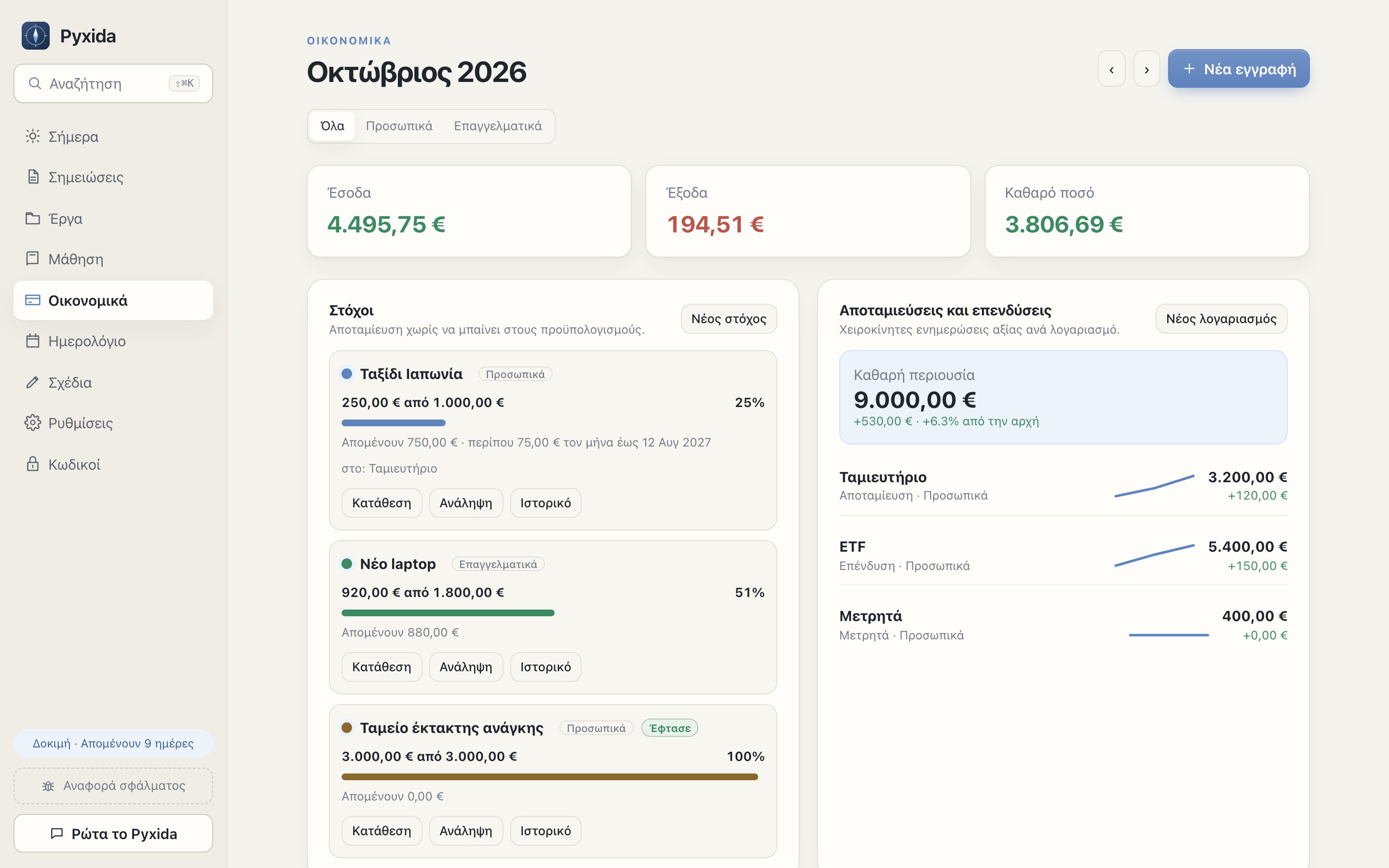
Task: Click the Νέος λογαριασμός button
Action: pos(1221,319)
